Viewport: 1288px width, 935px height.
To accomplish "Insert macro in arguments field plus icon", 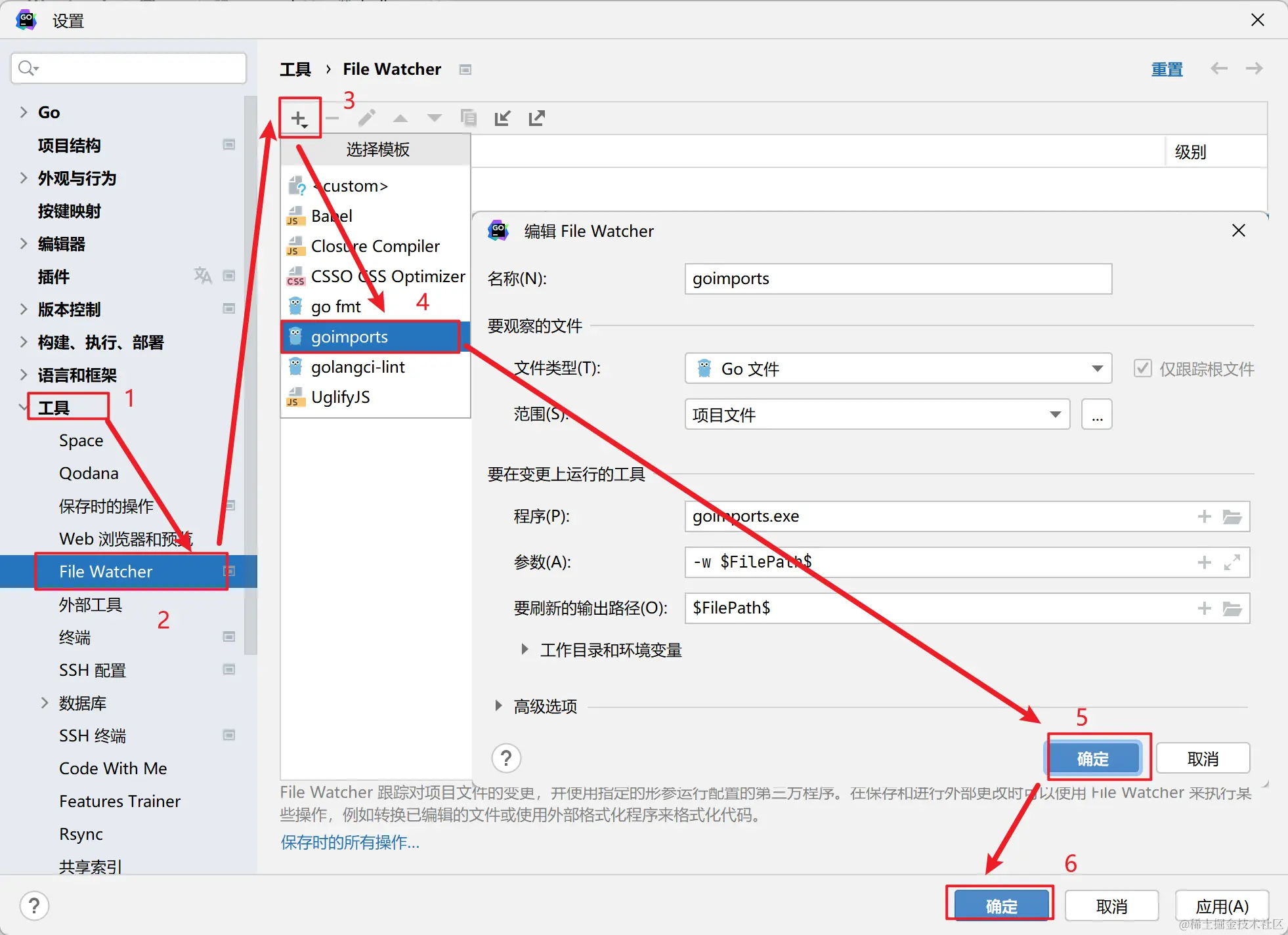I will click(x=1204, y=562).
